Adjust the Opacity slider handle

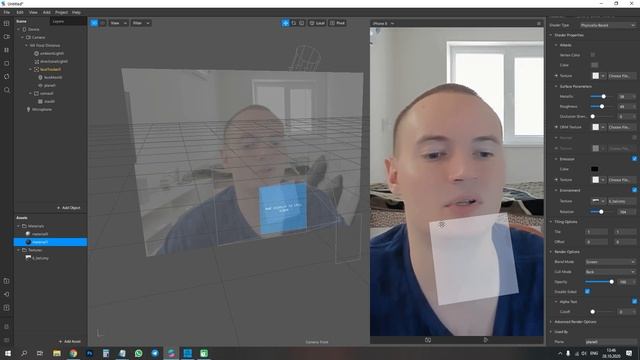click(611, 282)
